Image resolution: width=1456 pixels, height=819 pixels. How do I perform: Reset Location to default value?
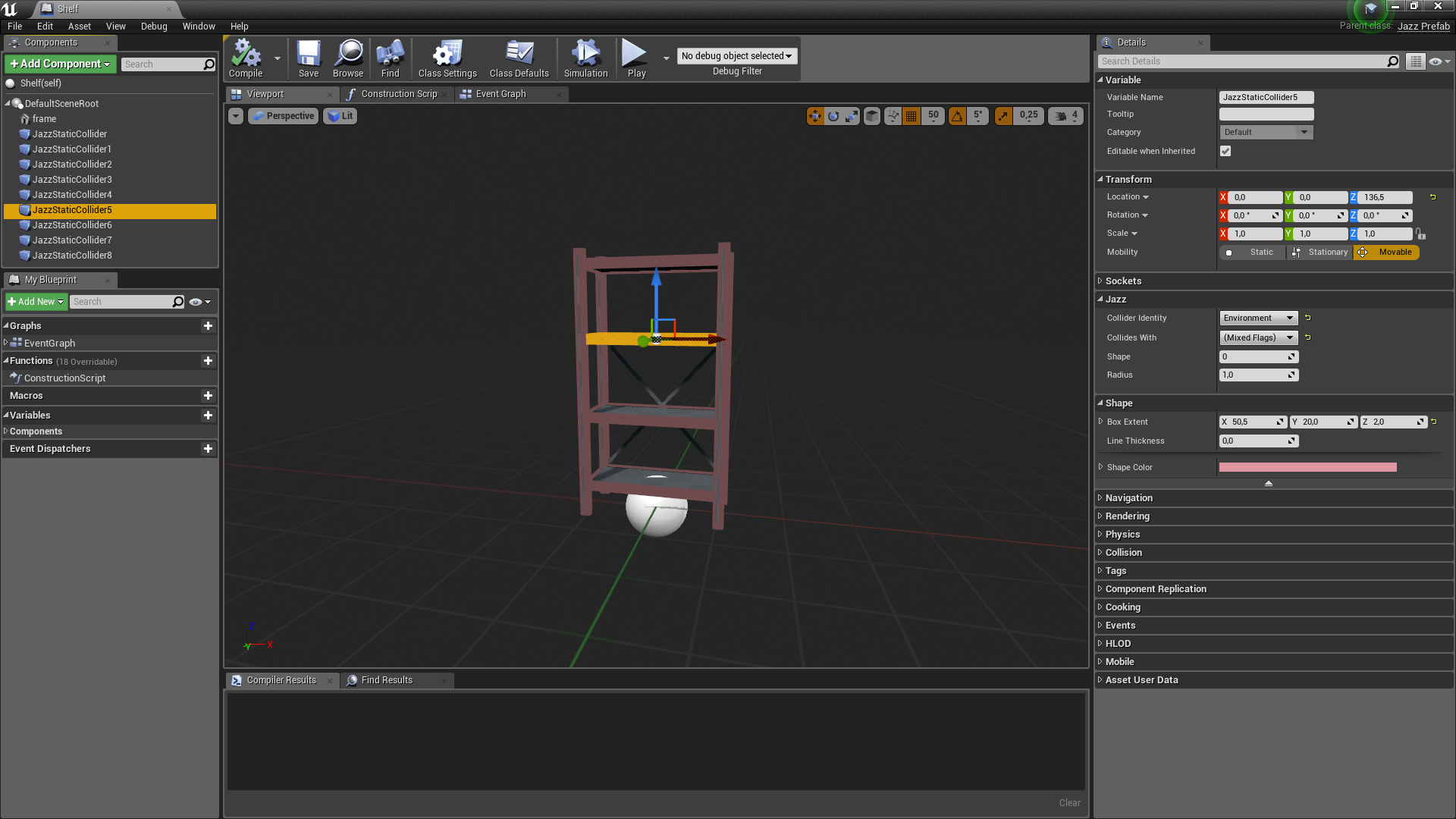tap(1432, 197)
